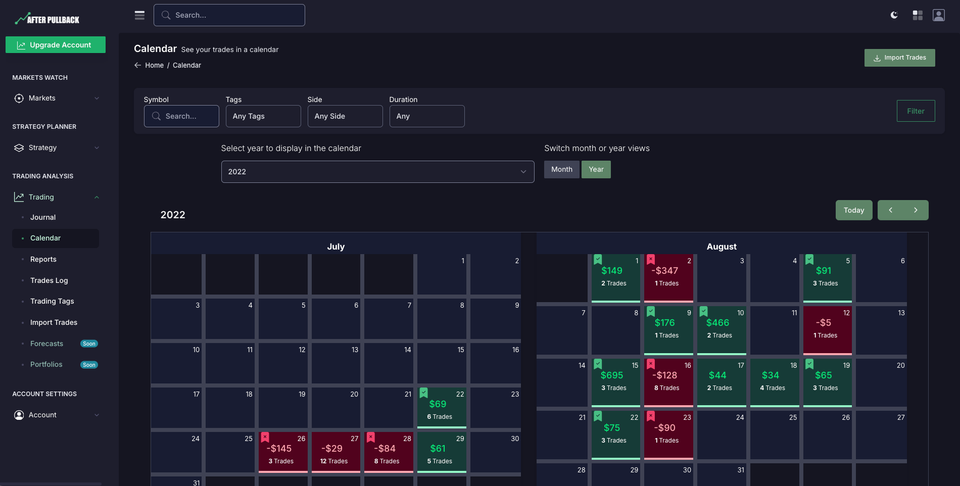The height and width of the screenshot is (486, 960).
Task: Open Import Trades in the sidebar
Action: coord(54,323)
